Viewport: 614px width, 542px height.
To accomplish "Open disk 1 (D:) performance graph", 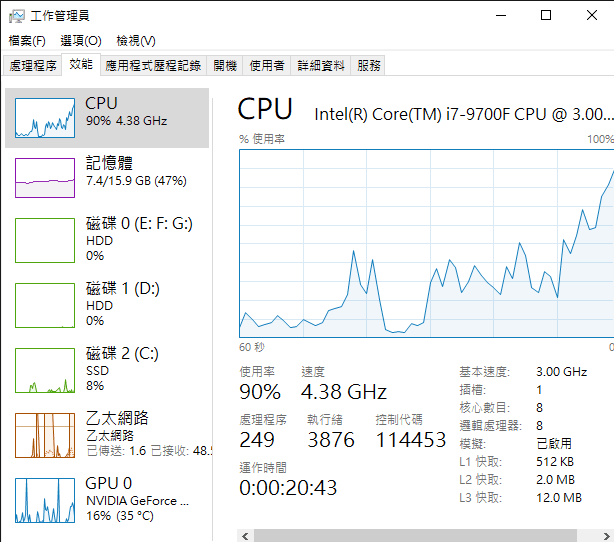I will click(x=45, y=305).
